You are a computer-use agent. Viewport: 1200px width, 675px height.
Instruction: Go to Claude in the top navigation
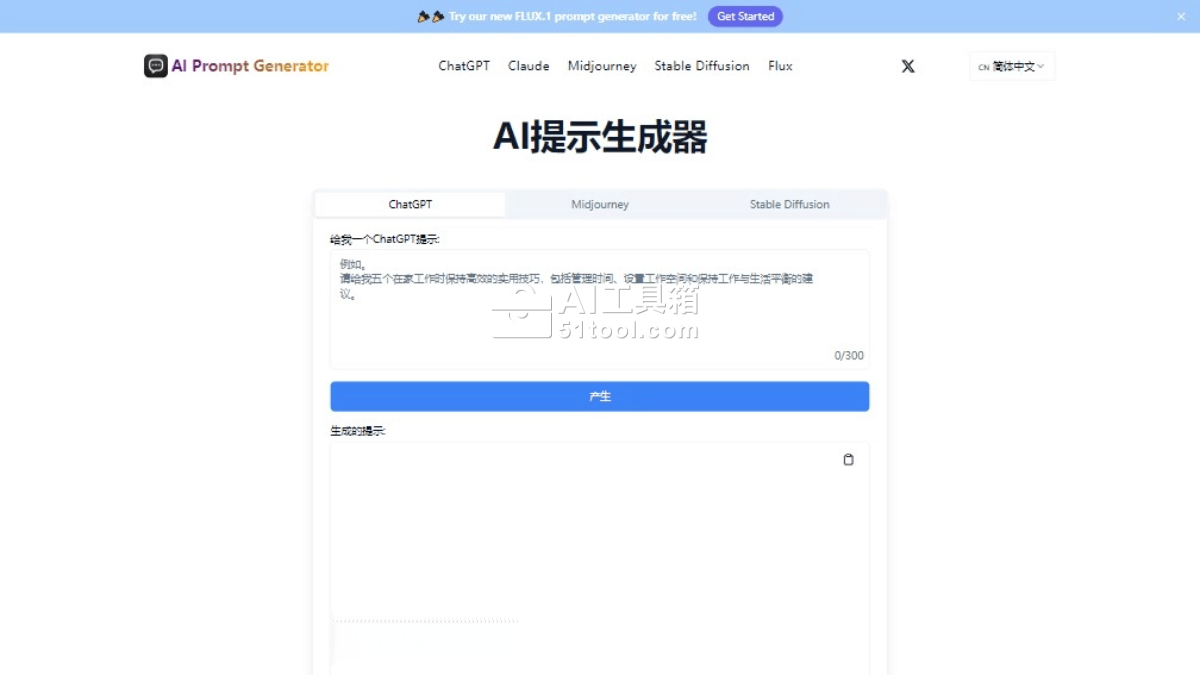pyautogui.click(x=528, y=66)
